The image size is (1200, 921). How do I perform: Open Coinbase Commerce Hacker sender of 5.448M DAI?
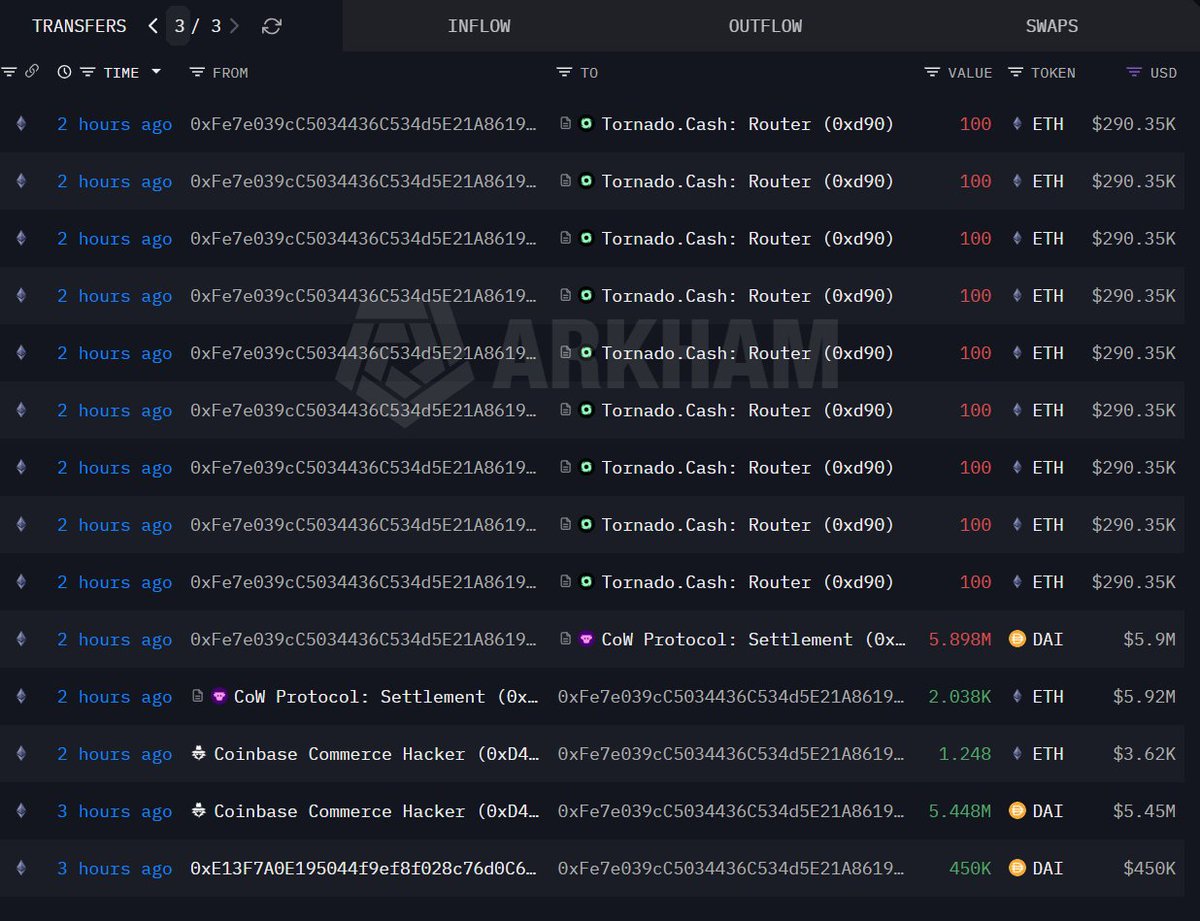pyautogui.click(x=376, y=811)
